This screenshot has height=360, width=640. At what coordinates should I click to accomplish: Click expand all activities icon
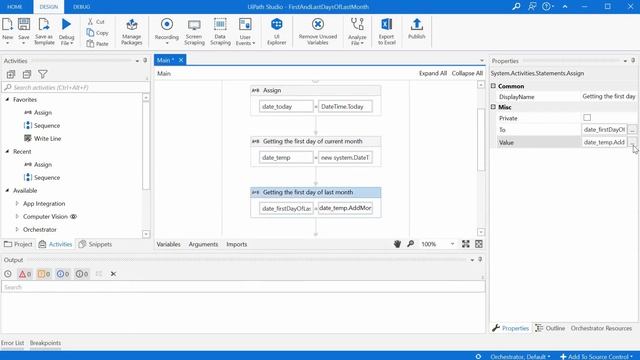click(11, 74)
